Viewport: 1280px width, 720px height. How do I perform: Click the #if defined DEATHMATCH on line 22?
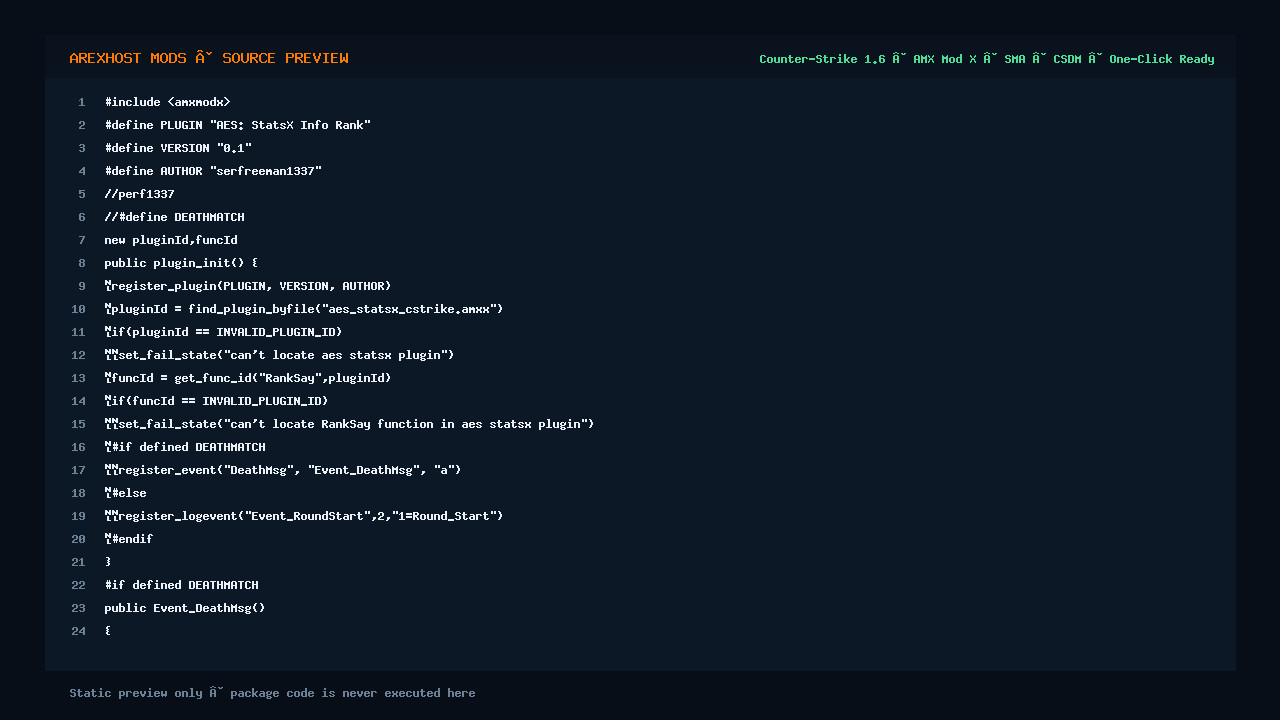click(x=181, y=585)
